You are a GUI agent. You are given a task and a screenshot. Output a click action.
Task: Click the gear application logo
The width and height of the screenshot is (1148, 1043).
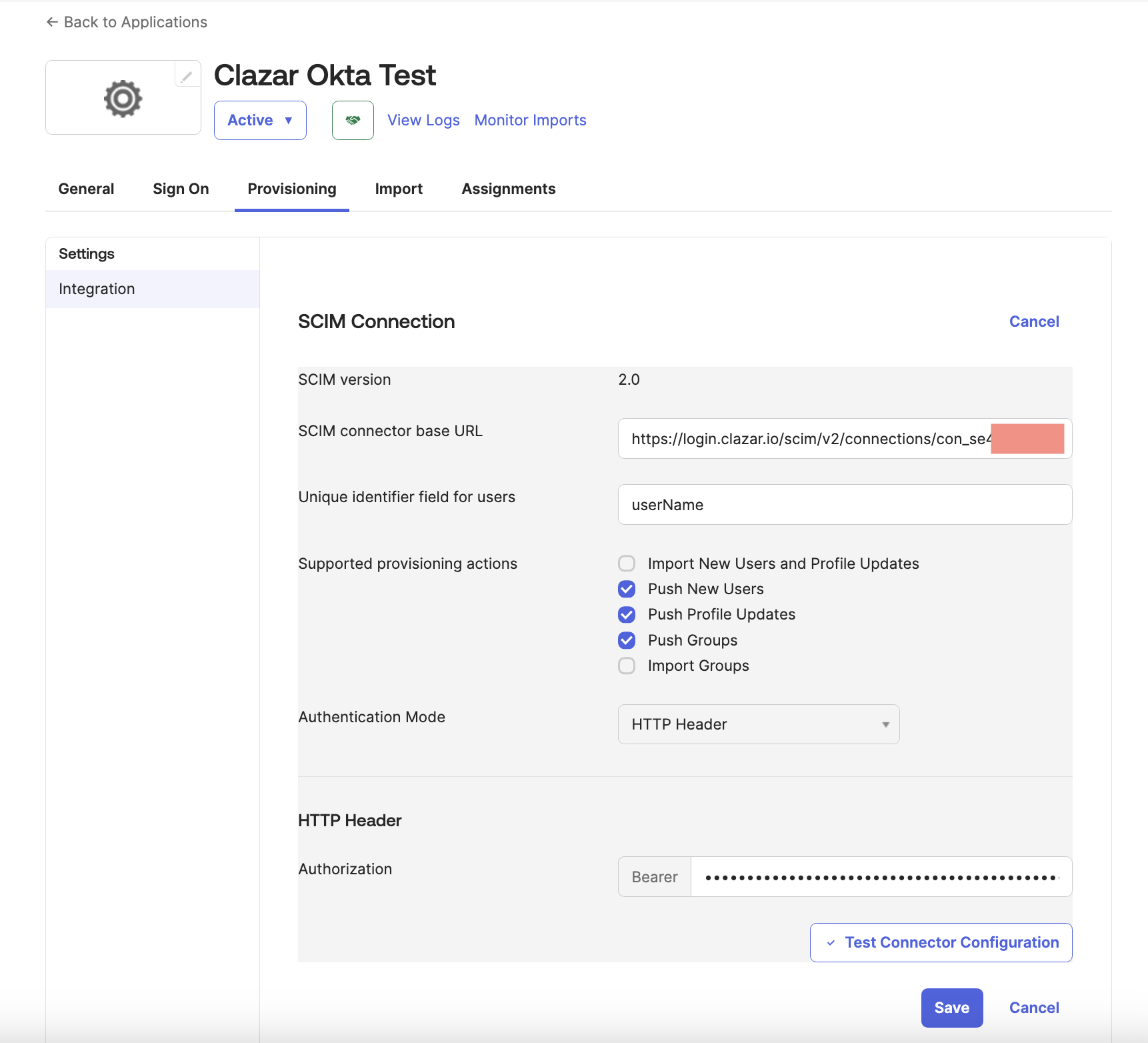click(x=123, y=99)
